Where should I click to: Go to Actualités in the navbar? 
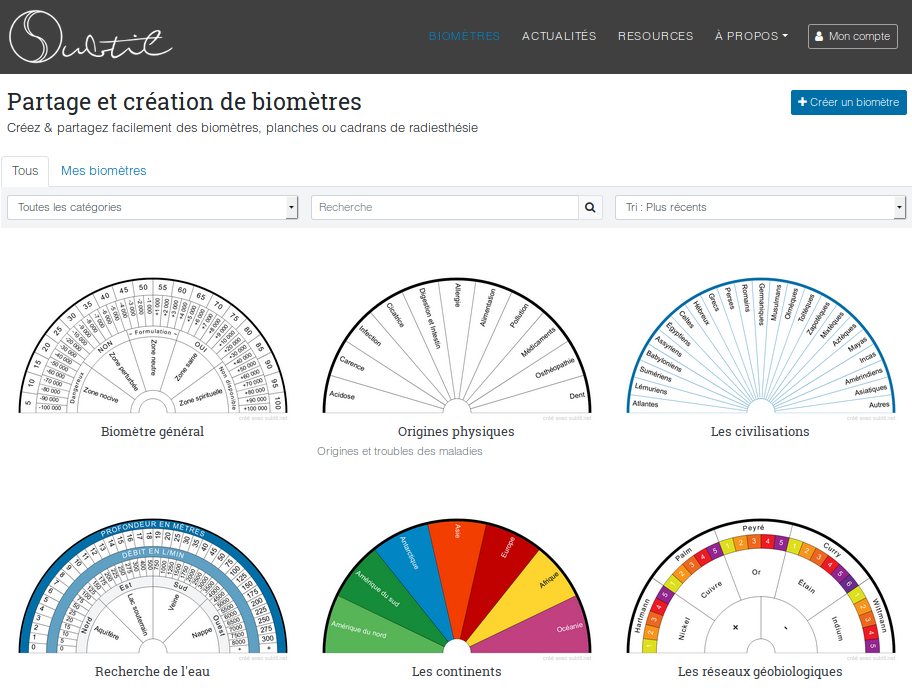pyautogui.click(x=559, y=36)
